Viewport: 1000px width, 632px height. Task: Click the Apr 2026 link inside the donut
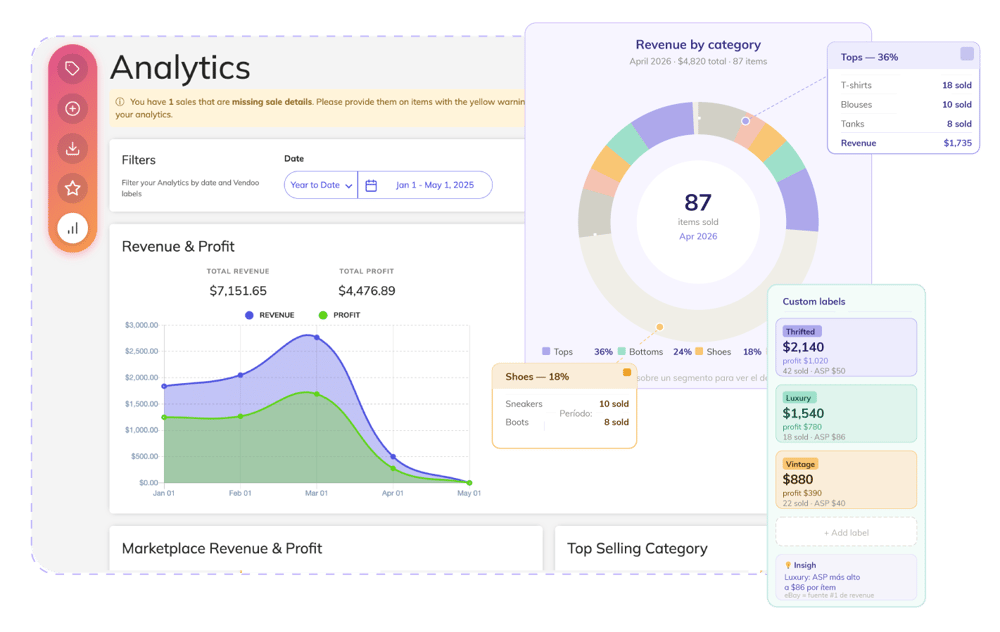click(x=698, y=236)
